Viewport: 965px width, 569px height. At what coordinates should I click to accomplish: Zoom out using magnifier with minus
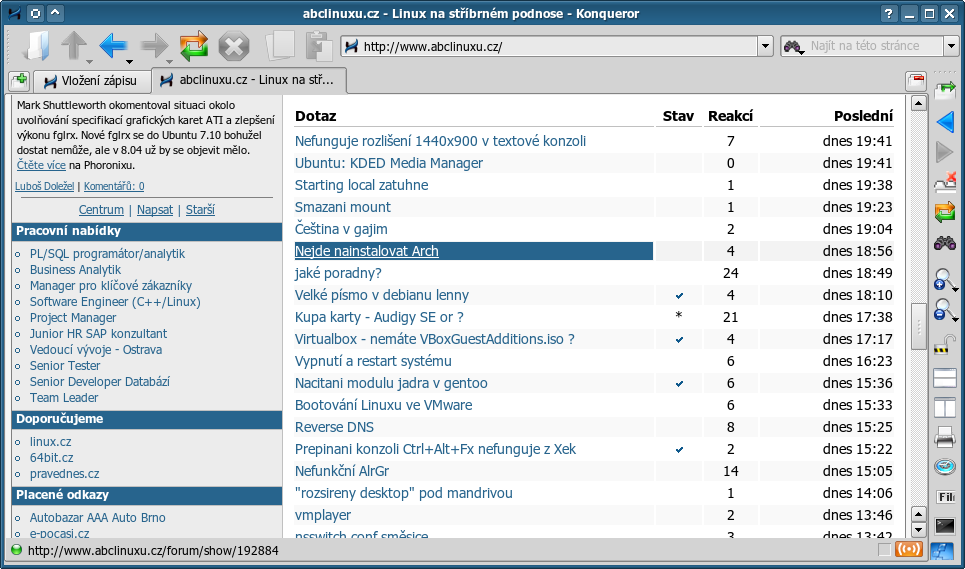[x=943, y=309]
